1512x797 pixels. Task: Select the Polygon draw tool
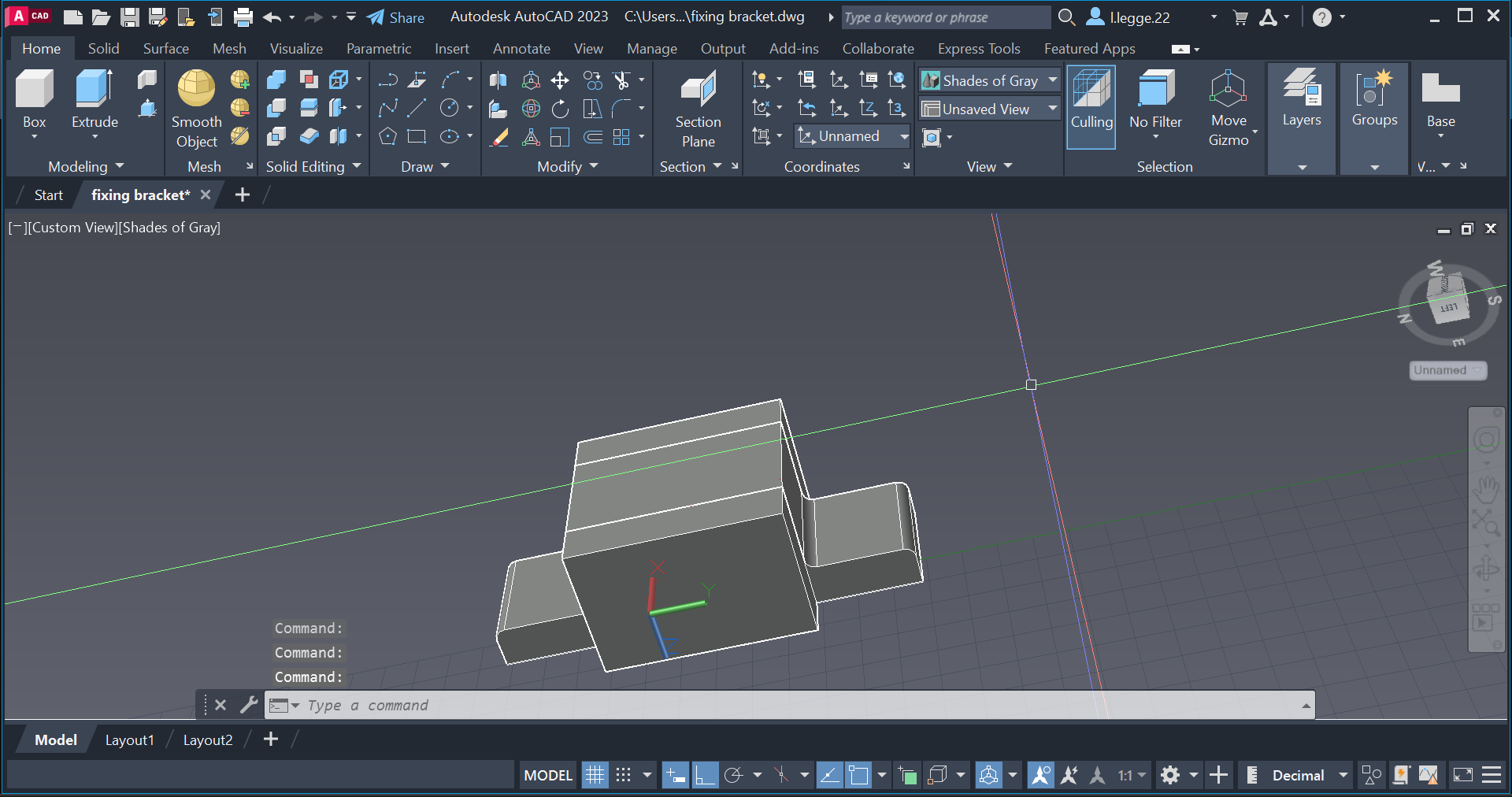point(387,137)
